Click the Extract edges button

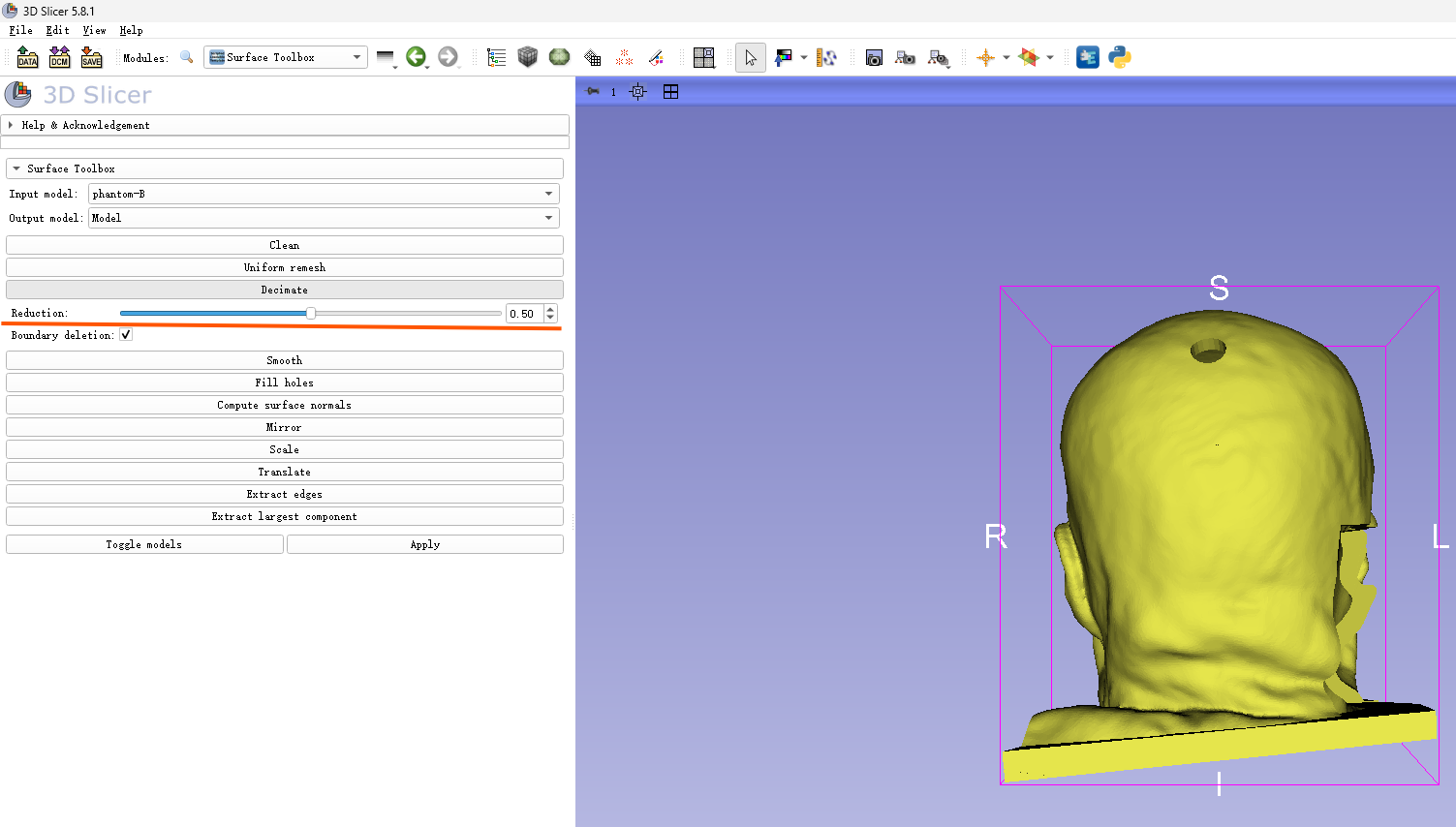point(285,494)
